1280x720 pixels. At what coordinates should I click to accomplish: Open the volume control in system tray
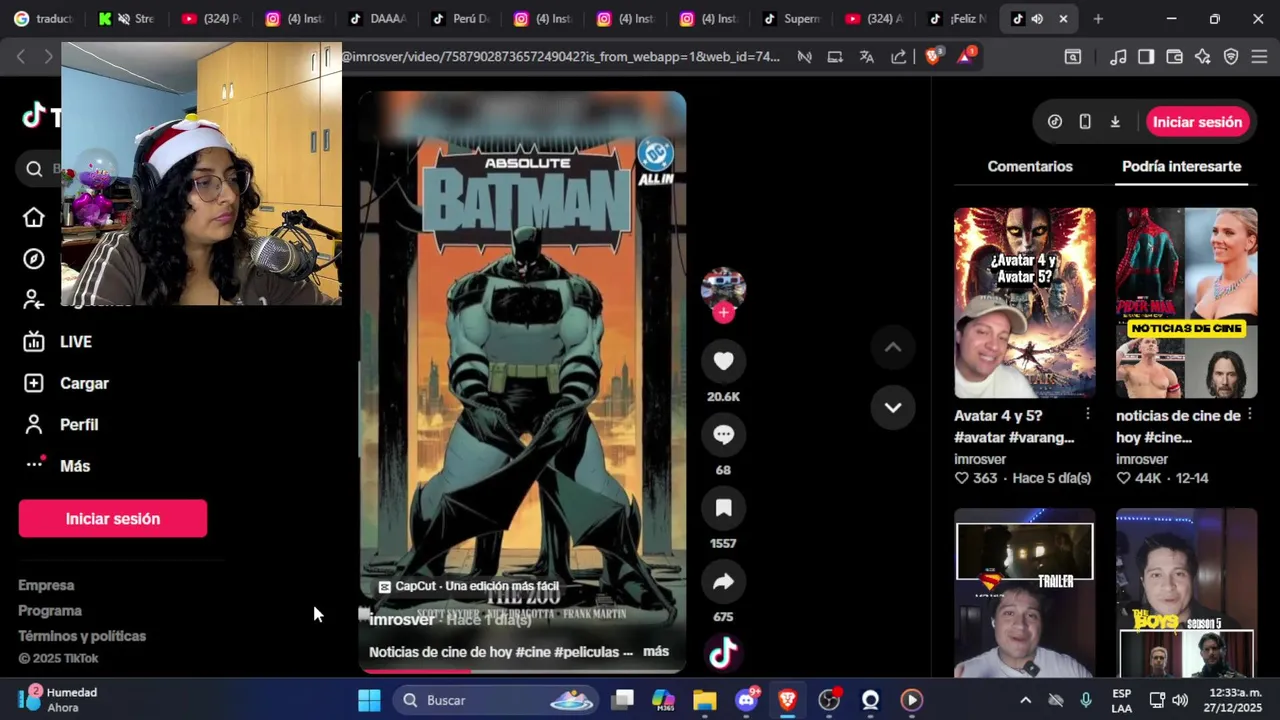[1180, 700]
